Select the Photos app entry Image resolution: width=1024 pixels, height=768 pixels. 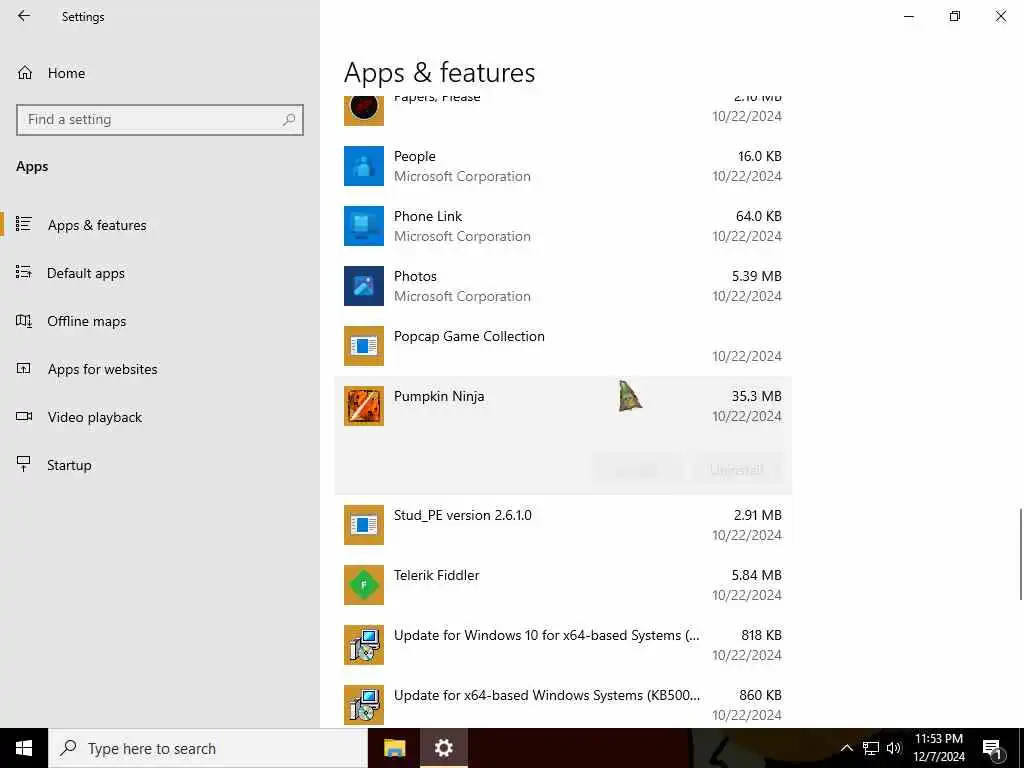pos(563,286)
